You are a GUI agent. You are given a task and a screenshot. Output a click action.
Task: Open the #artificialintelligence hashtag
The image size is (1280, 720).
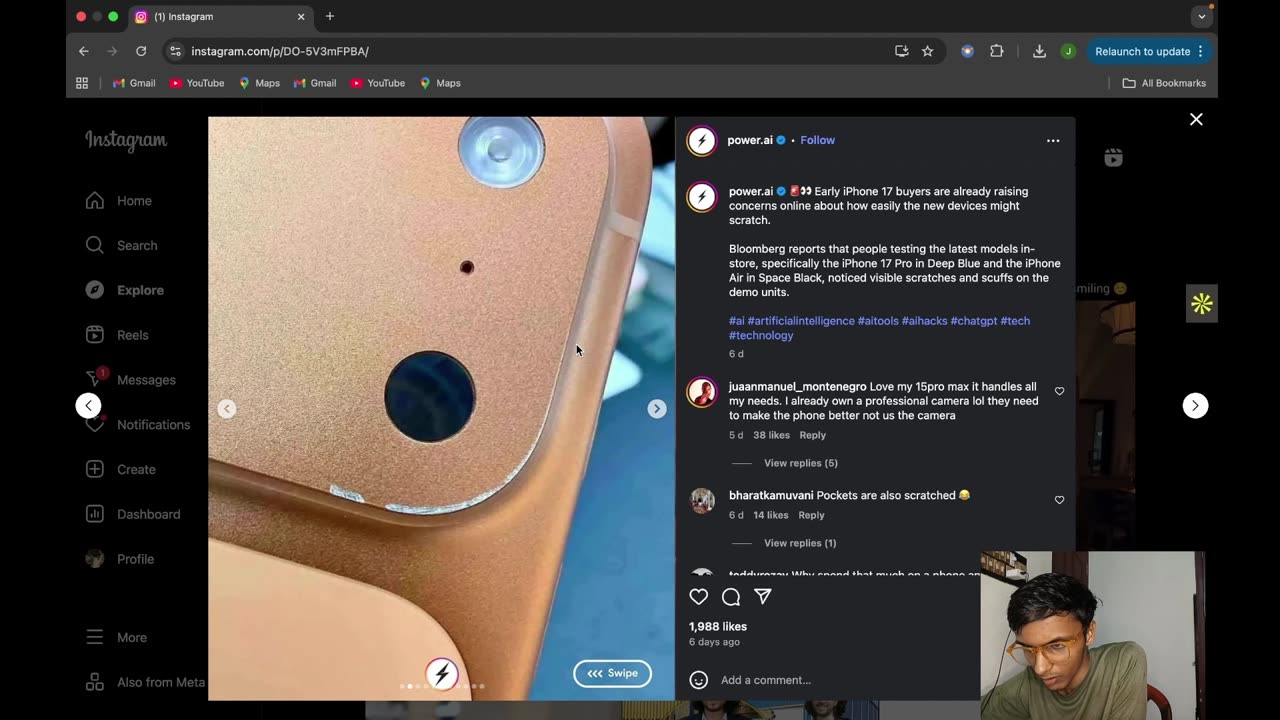pos(801,321)
